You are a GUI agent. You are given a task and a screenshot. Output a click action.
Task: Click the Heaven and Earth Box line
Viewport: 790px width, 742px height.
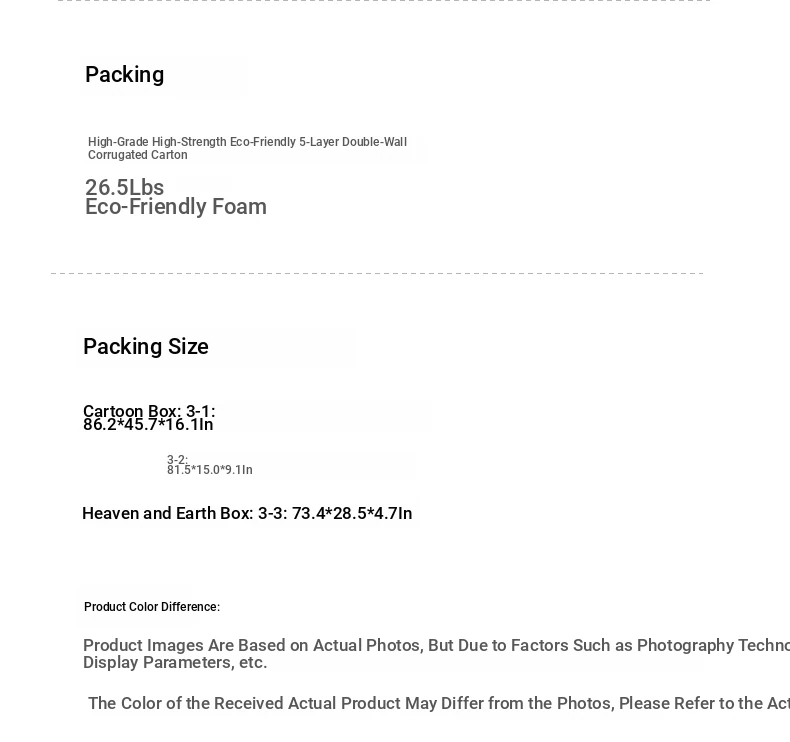247,513
